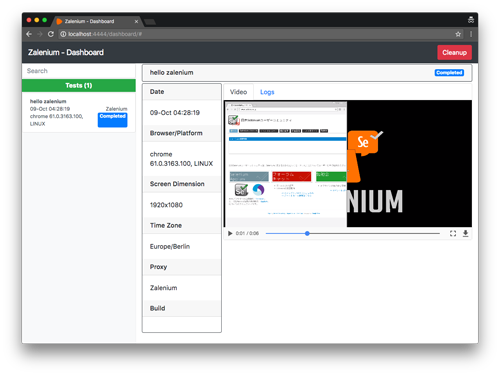Screen dimensions: 500x375
Task: Play the recorded test video
Action: (230, 233)
